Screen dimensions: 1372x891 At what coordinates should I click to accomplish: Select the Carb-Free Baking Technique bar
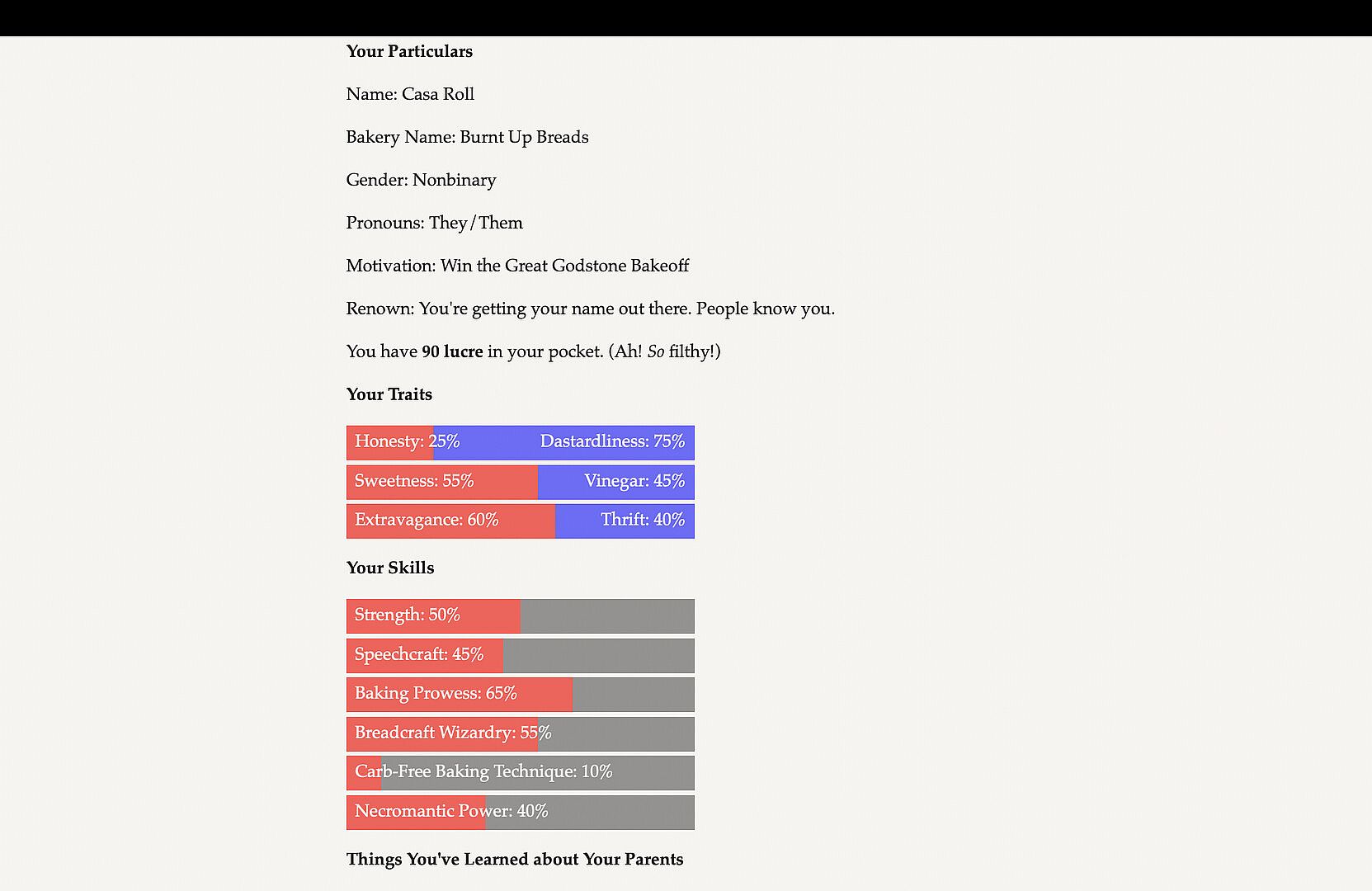tap(520, 772)
